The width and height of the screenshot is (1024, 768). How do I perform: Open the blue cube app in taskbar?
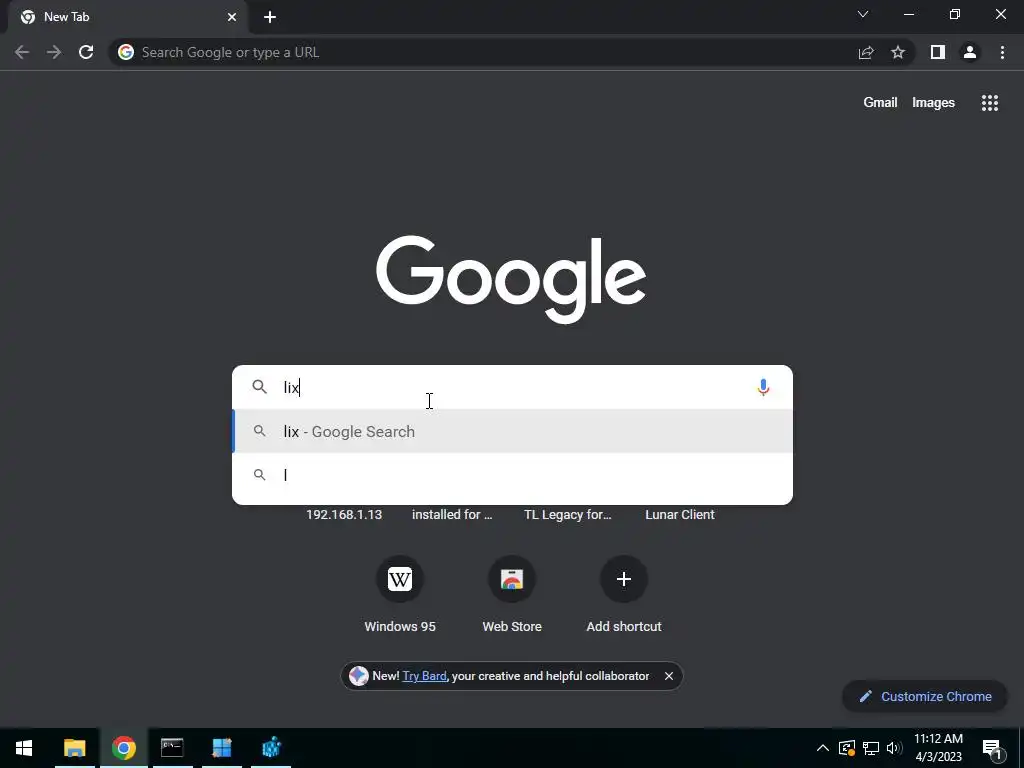pyautogui.click(x=271, y=748)
